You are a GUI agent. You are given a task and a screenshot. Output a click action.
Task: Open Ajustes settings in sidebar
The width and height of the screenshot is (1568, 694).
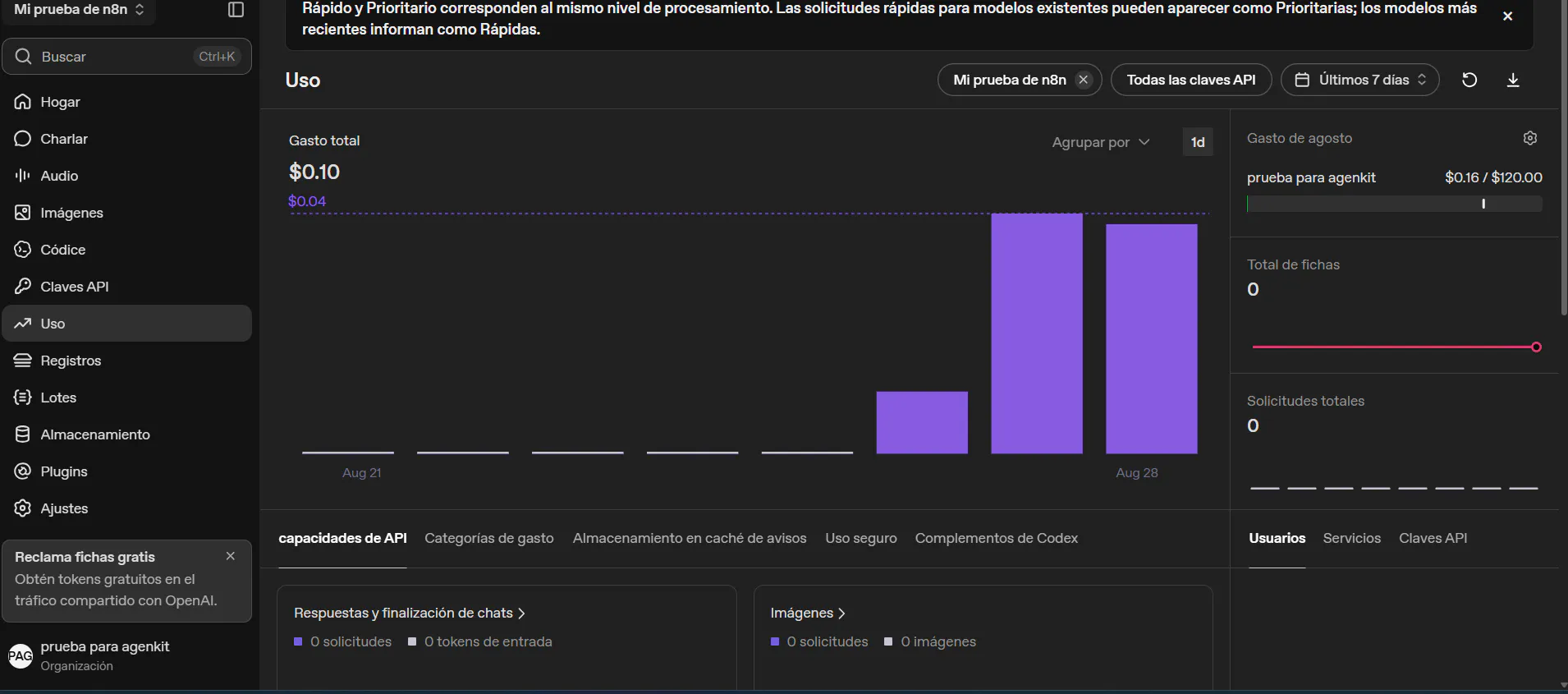point(126,508)
